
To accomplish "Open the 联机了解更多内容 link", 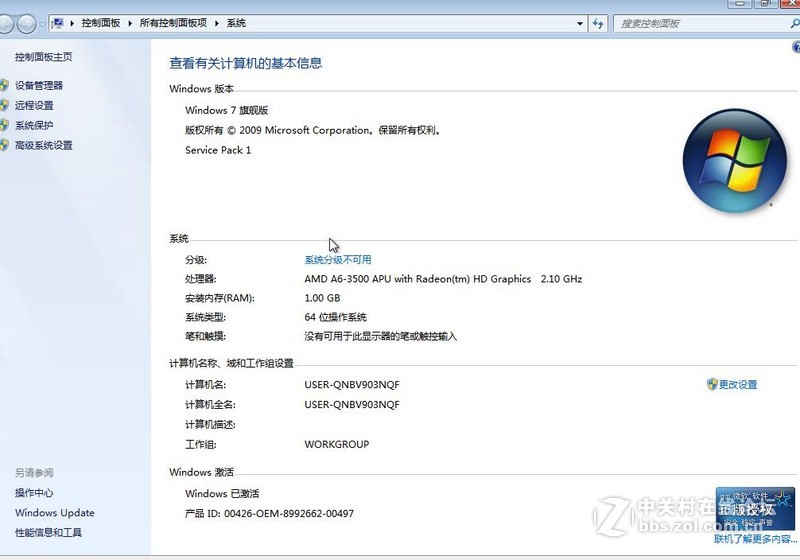I will pyautogui.click(x=756, y=540).
